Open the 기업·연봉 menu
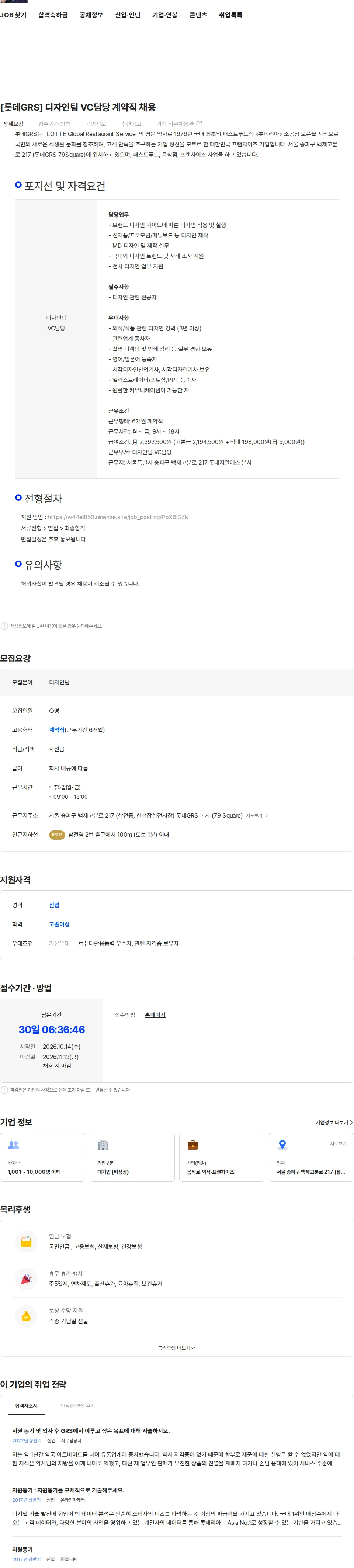This screenshot has height=1568, width=354. 164,15
